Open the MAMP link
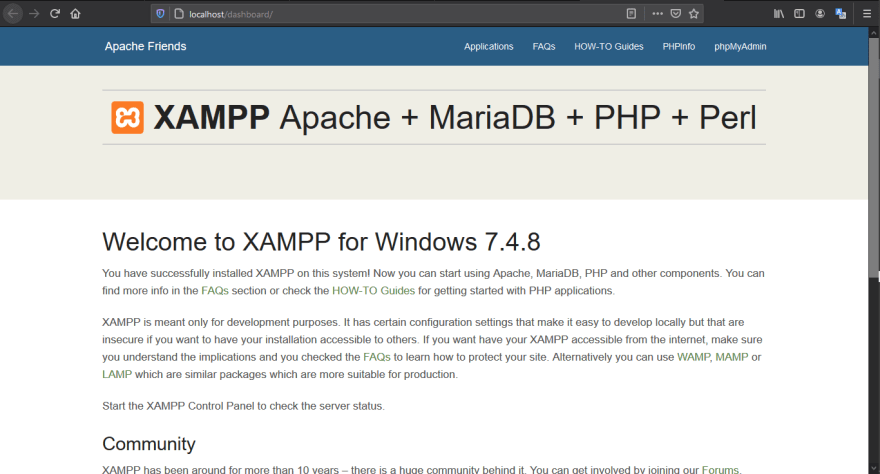The width and height of the screenshot is (880, 474). coord(732,357)
